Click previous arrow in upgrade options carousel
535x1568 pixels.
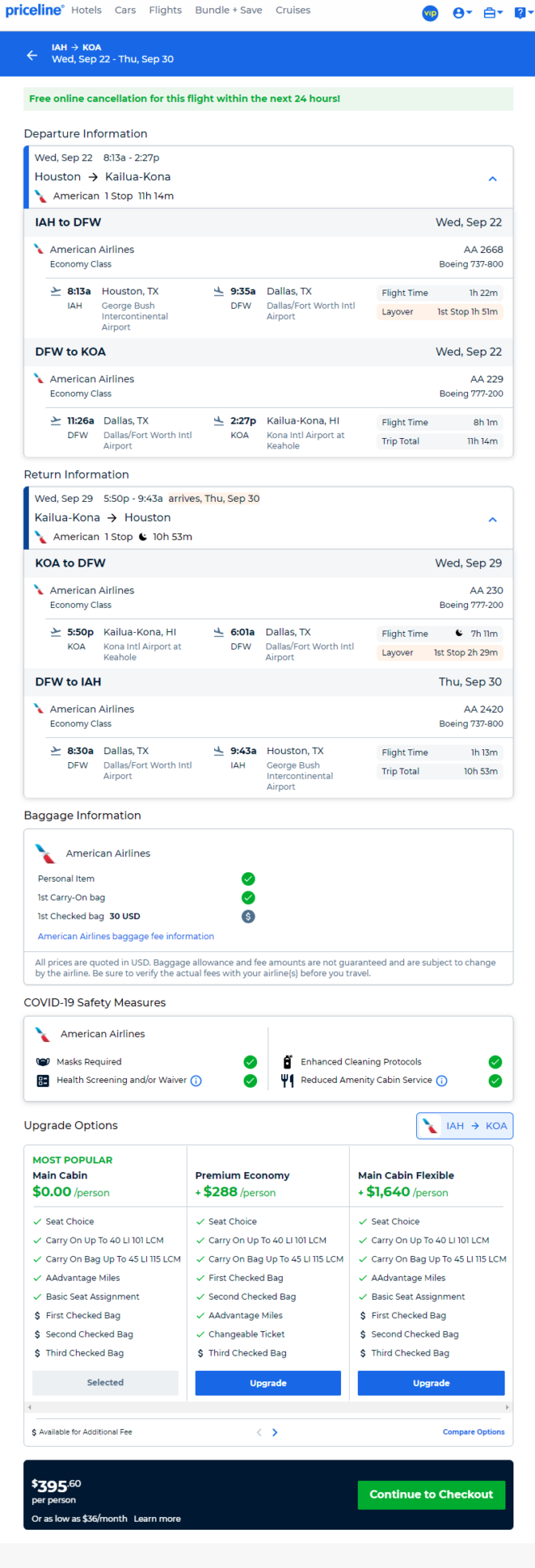259,1432
